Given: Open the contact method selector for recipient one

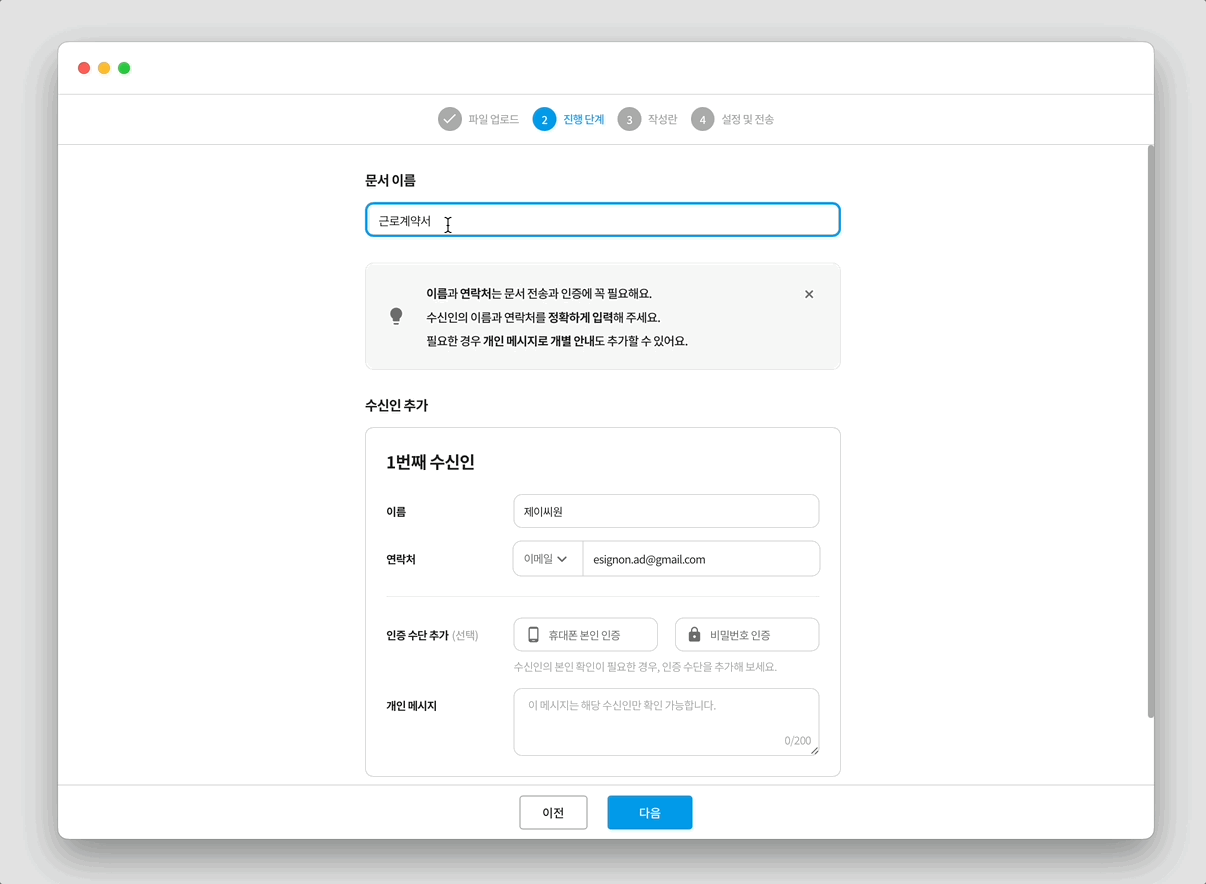Looking at the screenshot, I should [546, 558].
